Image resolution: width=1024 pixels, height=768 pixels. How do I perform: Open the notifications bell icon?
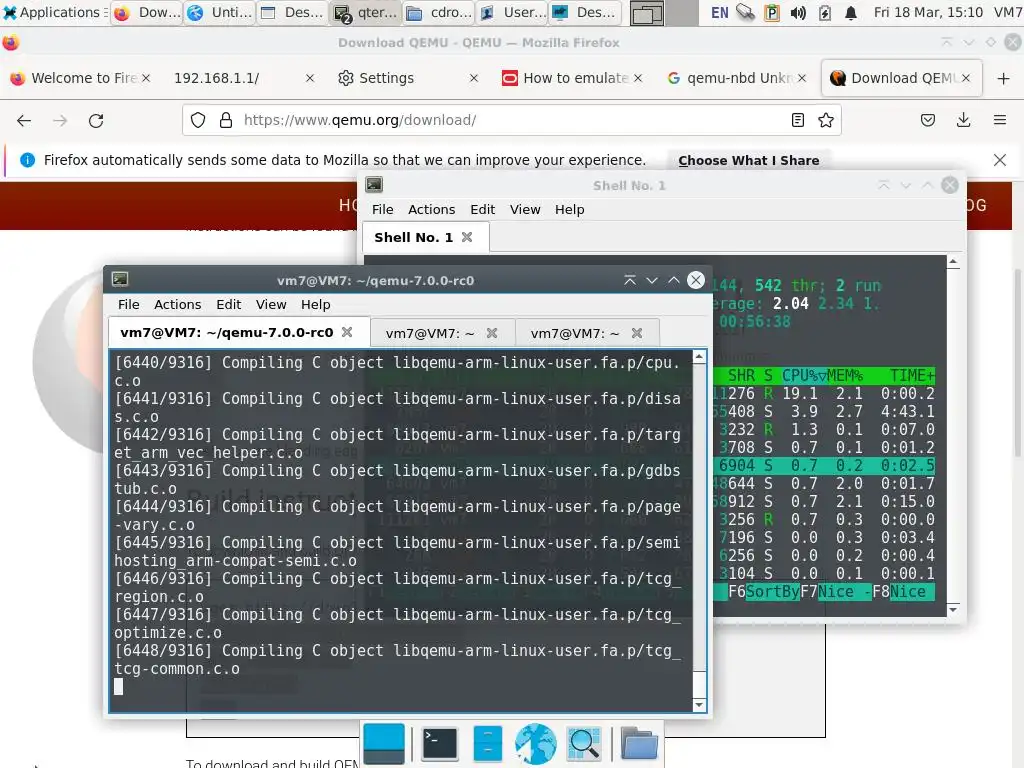[850, 12]
